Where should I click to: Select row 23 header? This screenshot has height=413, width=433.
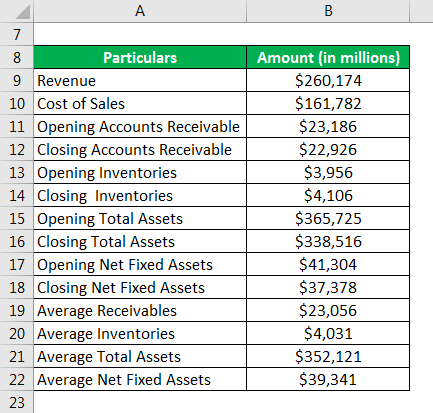click(x=17, y=402)
